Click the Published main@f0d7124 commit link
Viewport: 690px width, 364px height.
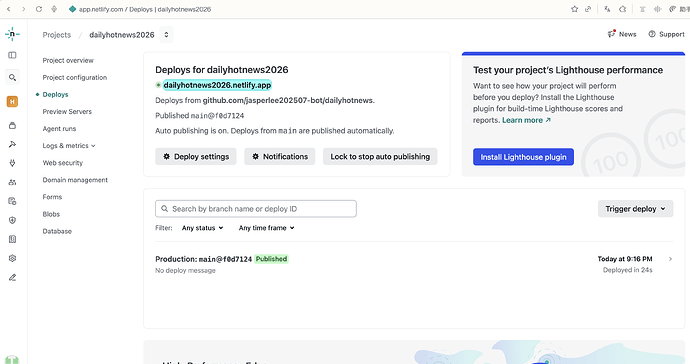(217, 116)
